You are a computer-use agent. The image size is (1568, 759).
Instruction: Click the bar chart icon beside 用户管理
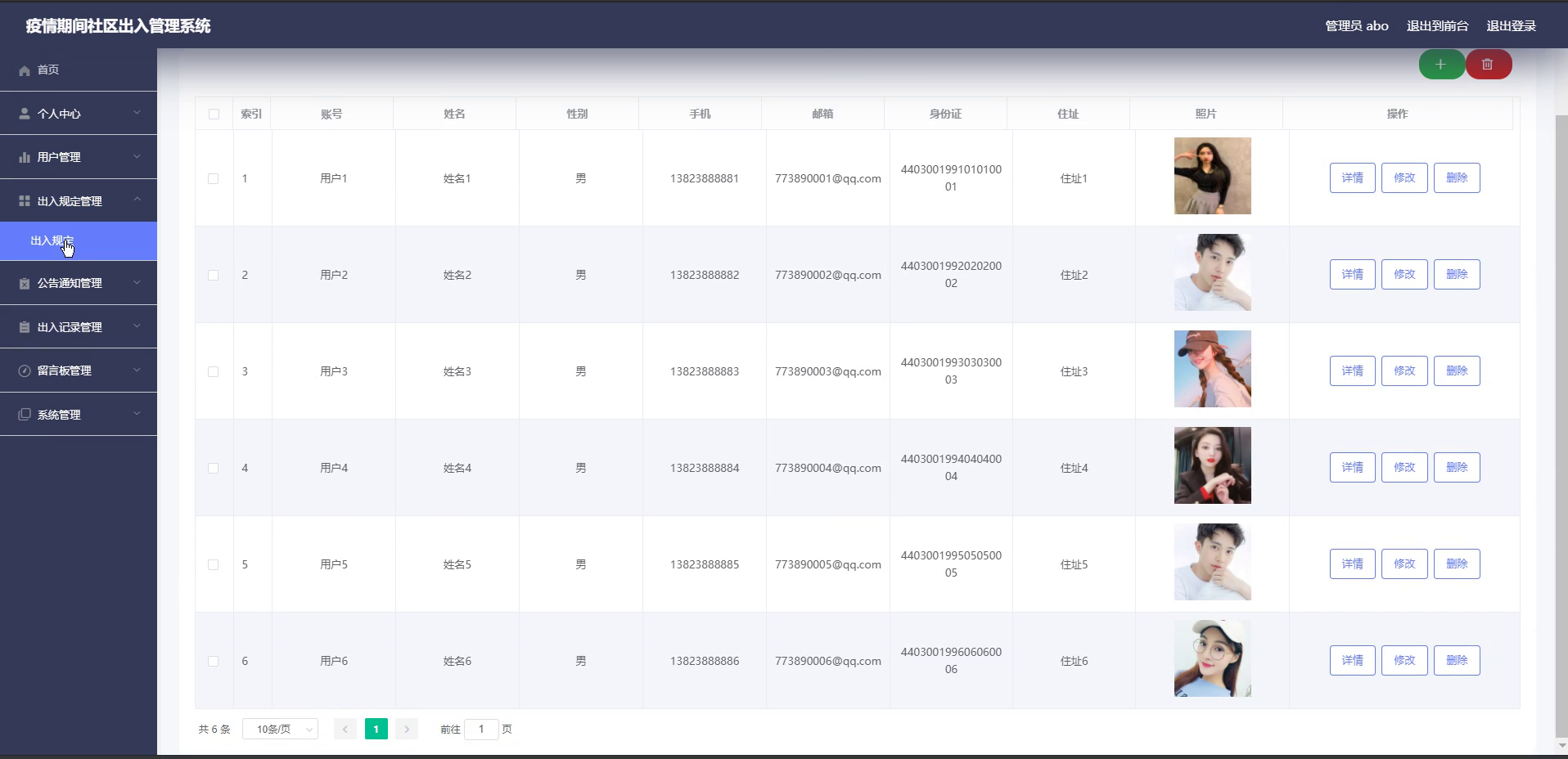[x=25, y=157]
